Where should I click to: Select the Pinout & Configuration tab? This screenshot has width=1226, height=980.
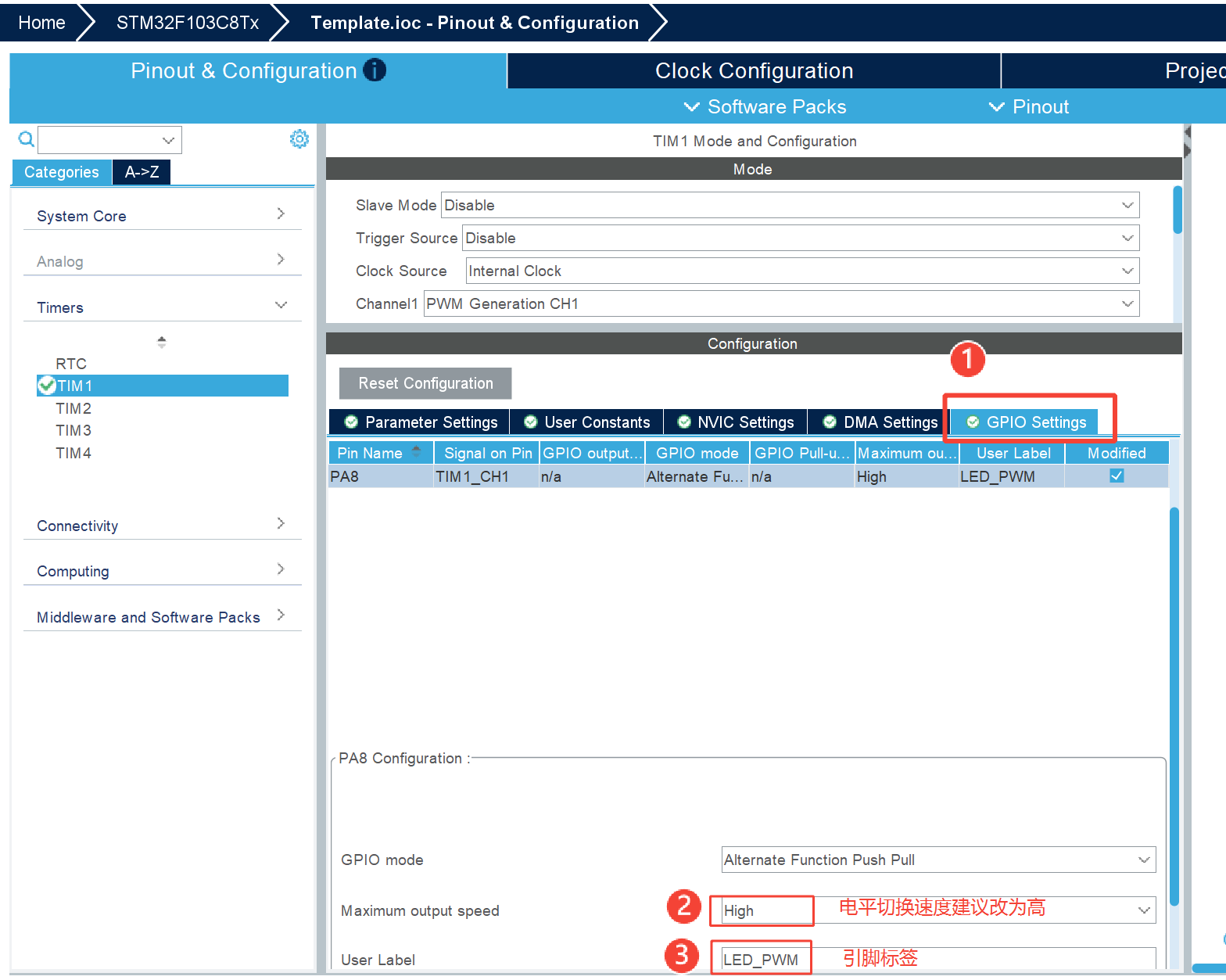click(x=258, y=70)
